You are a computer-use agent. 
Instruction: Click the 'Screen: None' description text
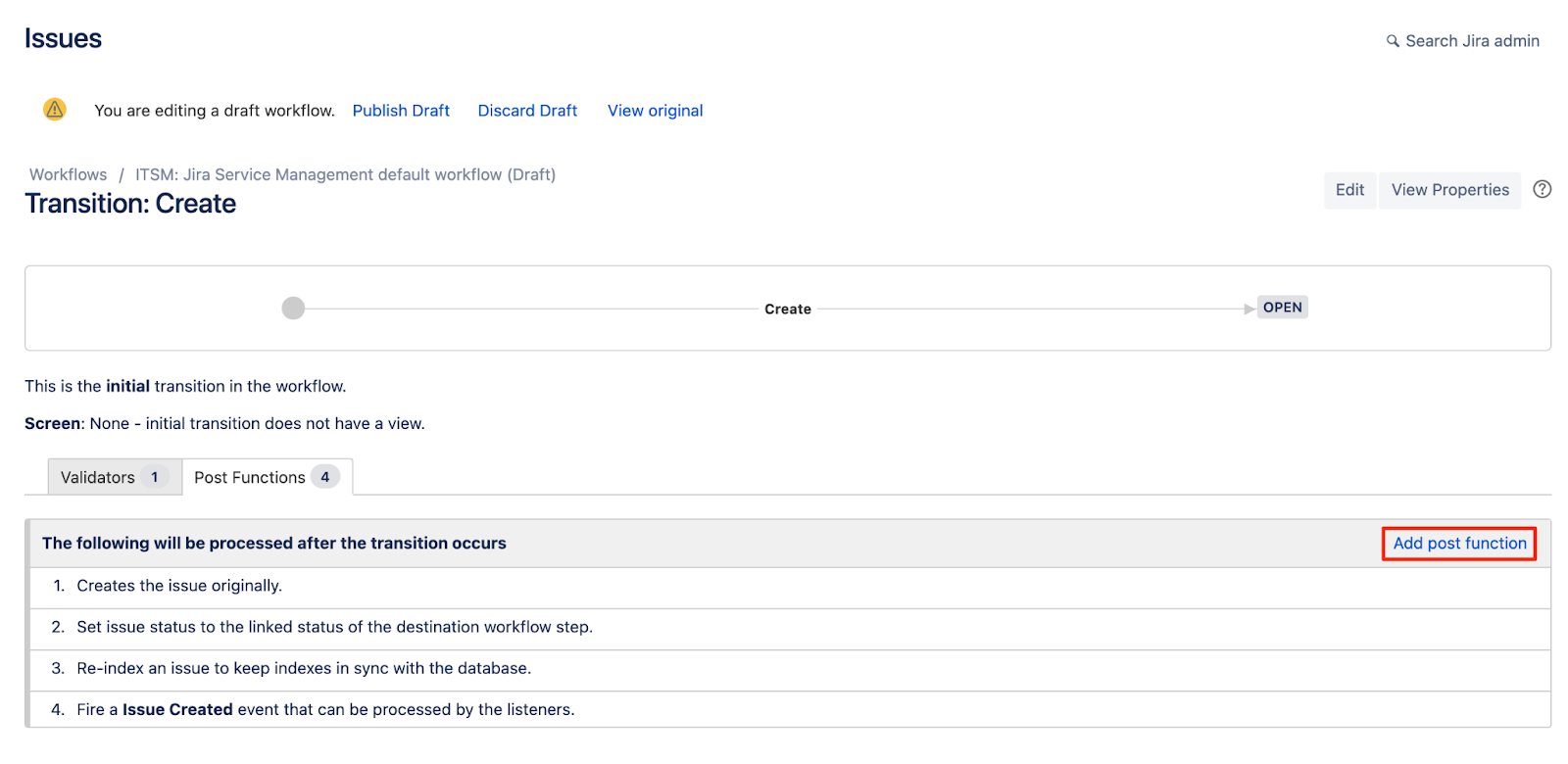pyautogui.click(x=224, y=424)
